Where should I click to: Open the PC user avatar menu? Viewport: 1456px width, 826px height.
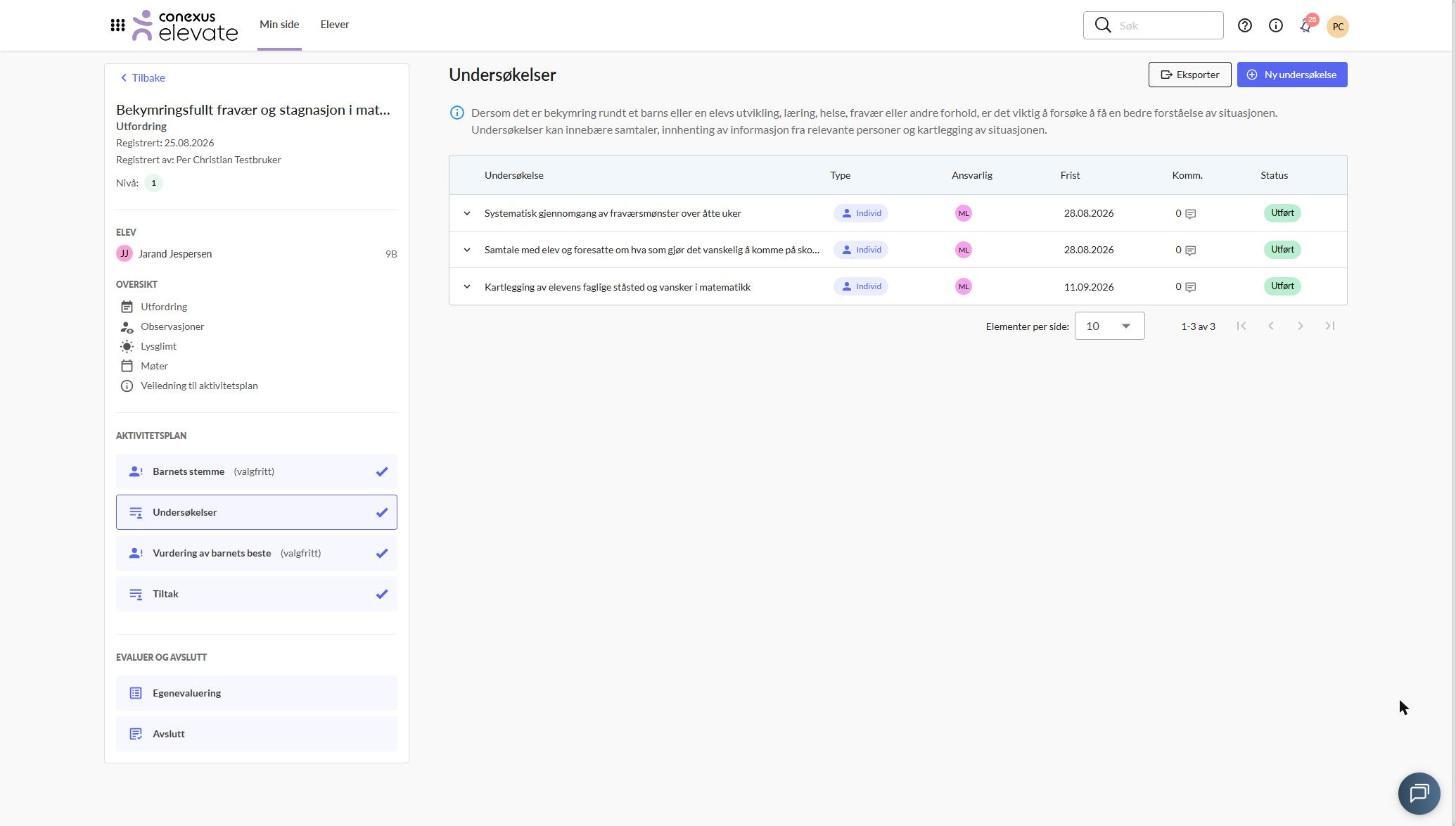tap(1338, 27)
